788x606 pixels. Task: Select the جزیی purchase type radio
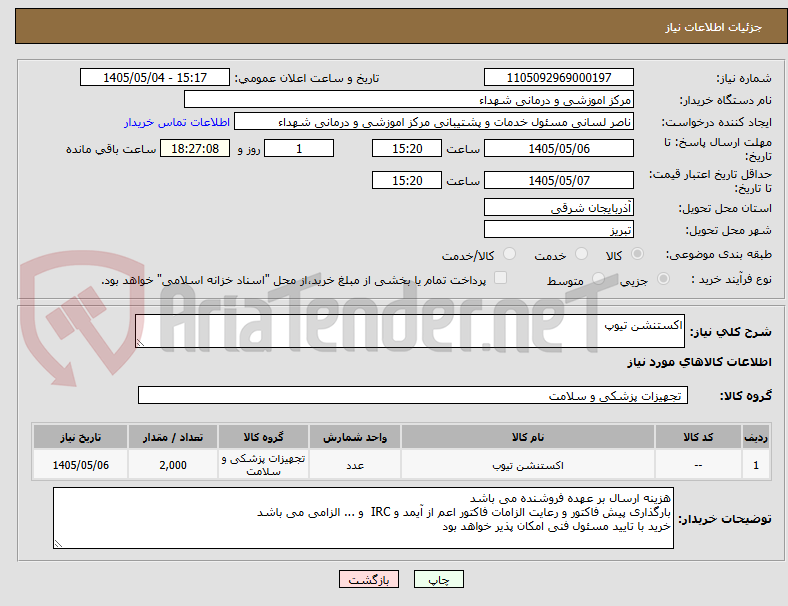click(x=663, y=279)
